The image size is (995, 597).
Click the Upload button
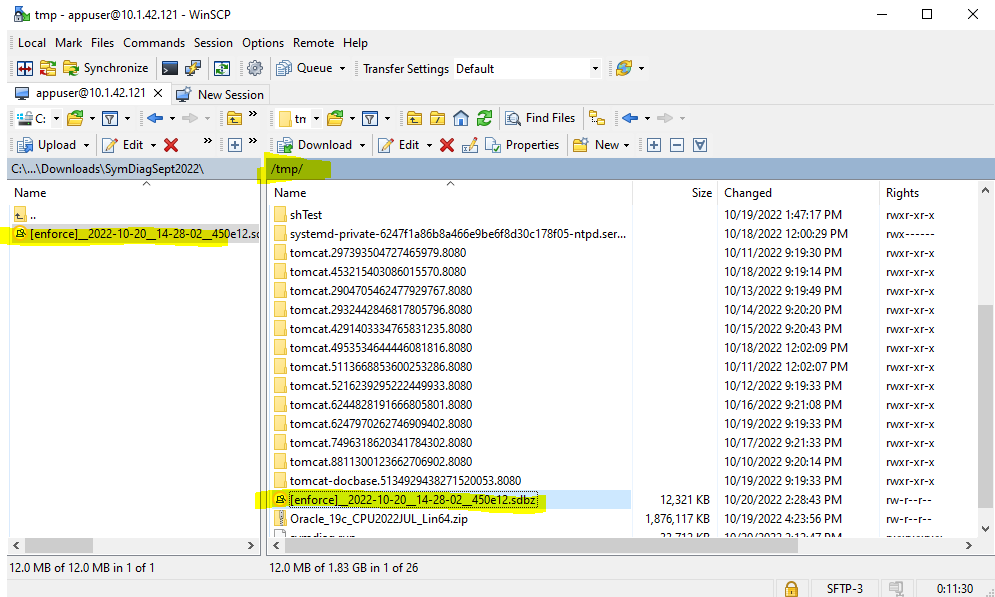pyautogui.click(x=46, y=145)
